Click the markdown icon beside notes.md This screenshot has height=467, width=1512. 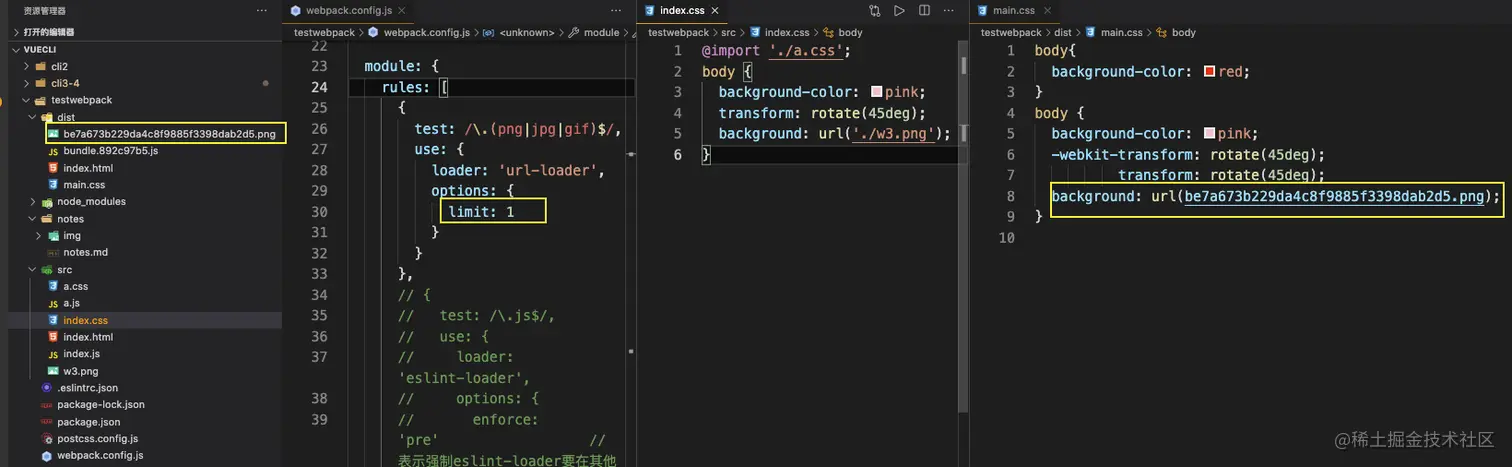[53, 253]
